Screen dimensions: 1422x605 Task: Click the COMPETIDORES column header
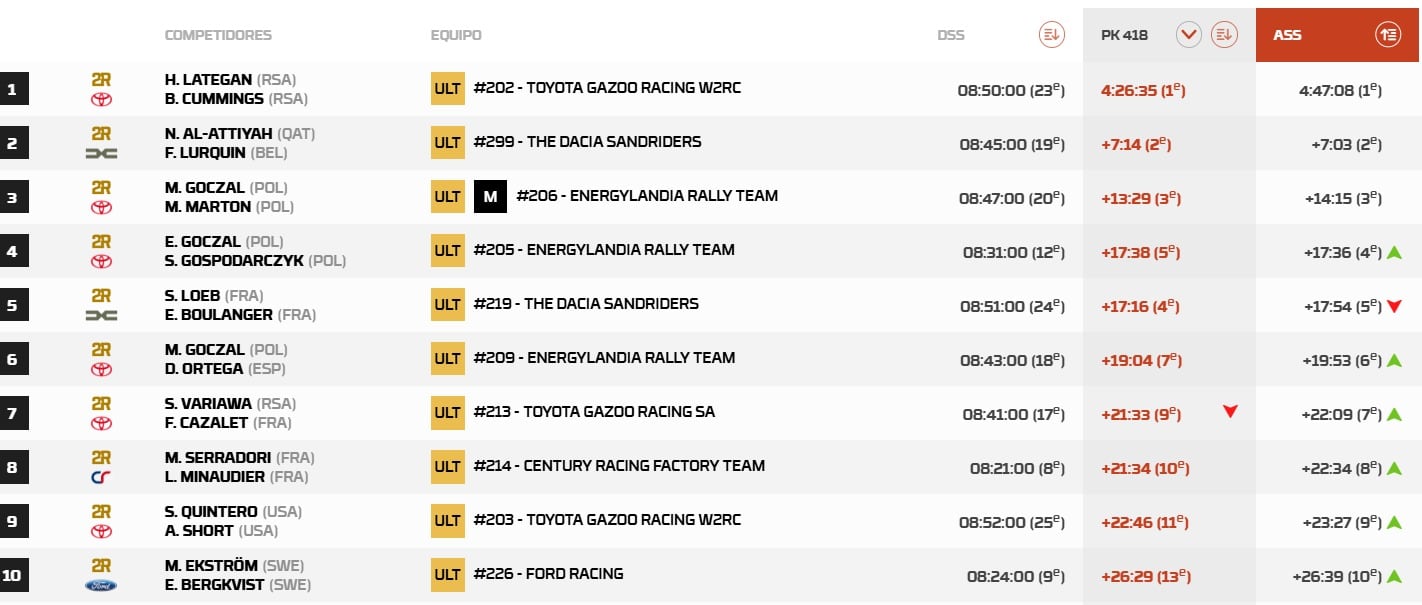218,35
